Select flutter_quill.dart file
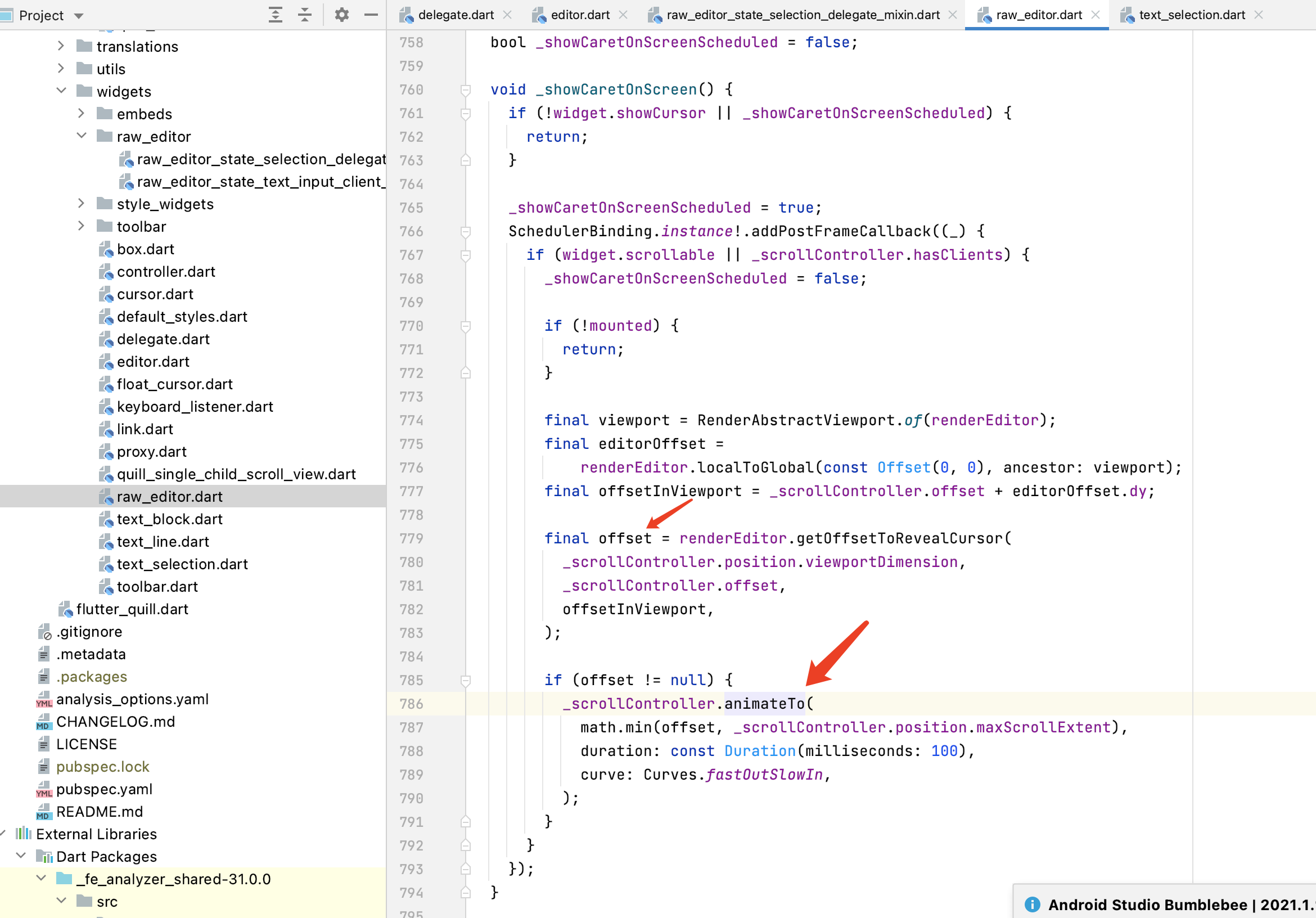1316x918 pixels. (132, 609)
